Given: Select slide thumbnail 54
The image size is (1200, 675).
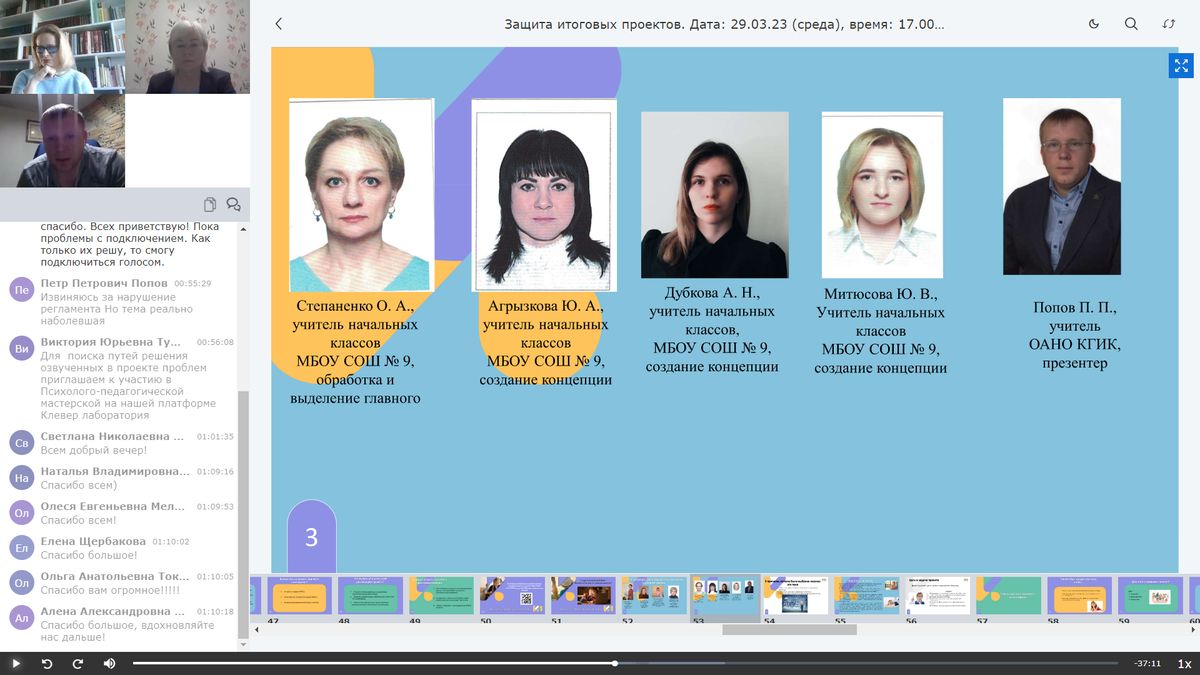Looking at the screenshot, I should coord(795,595).
